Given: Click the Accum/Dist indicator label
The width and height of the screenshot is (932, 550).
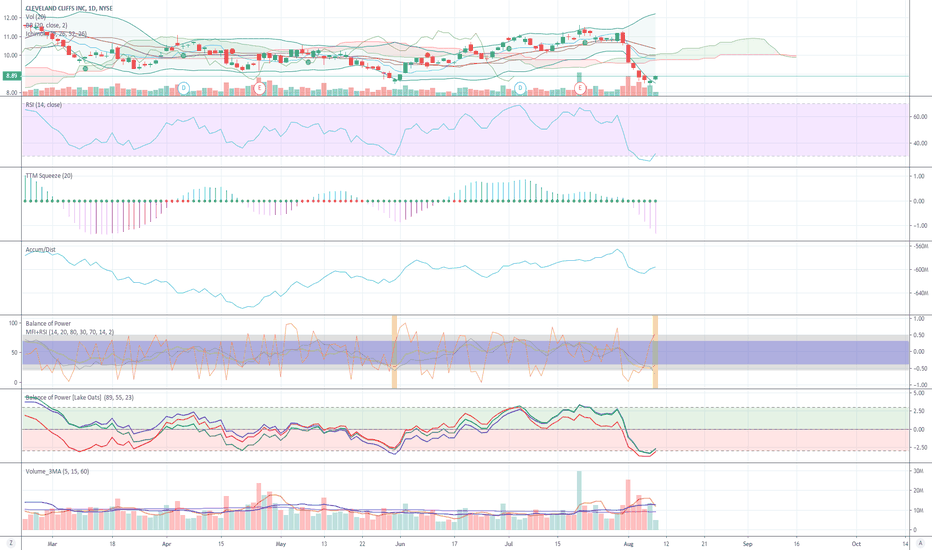Looking at the screenshot, I should click(40, 250).
